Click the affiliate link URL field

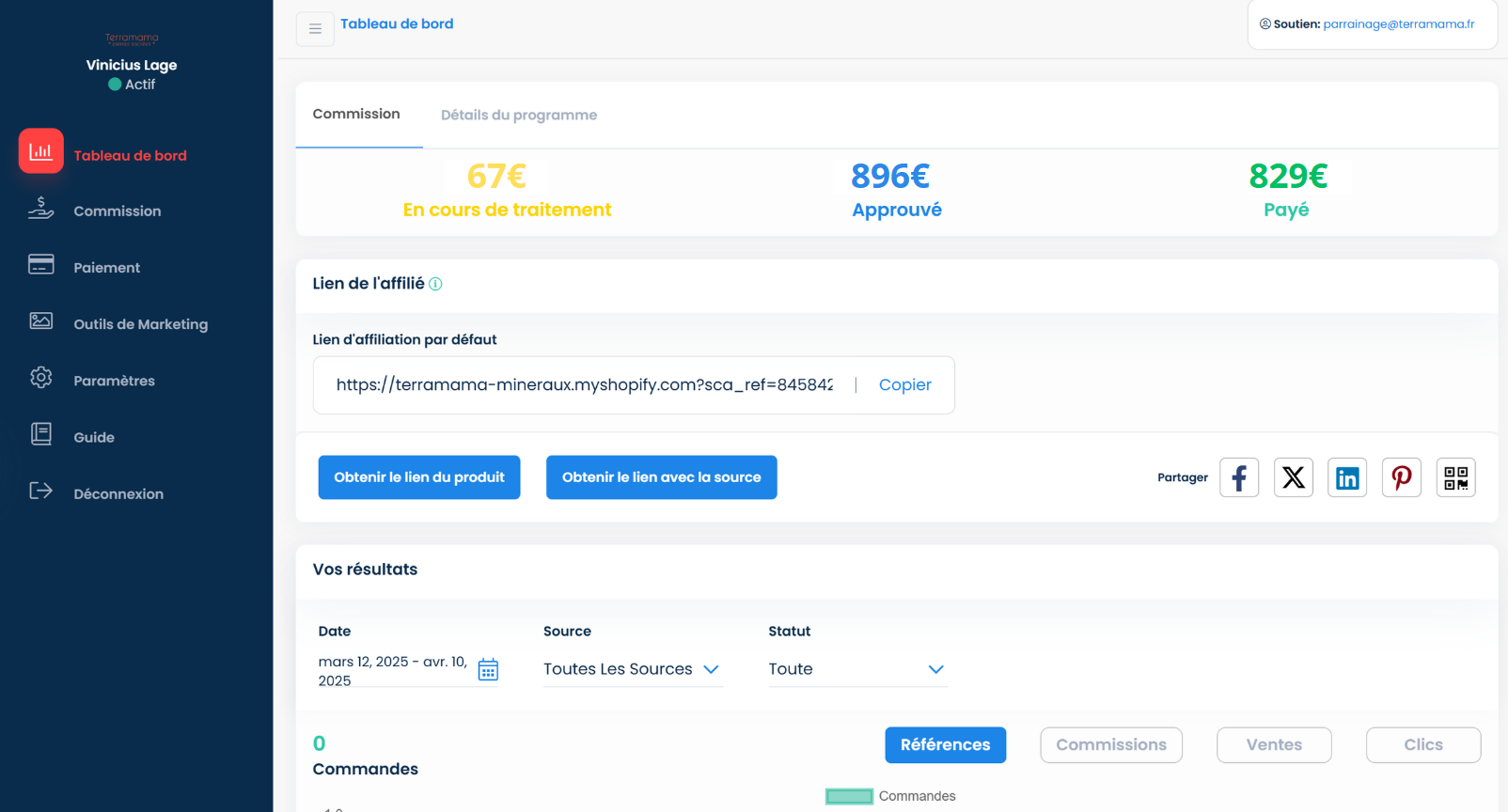point(584,384)
